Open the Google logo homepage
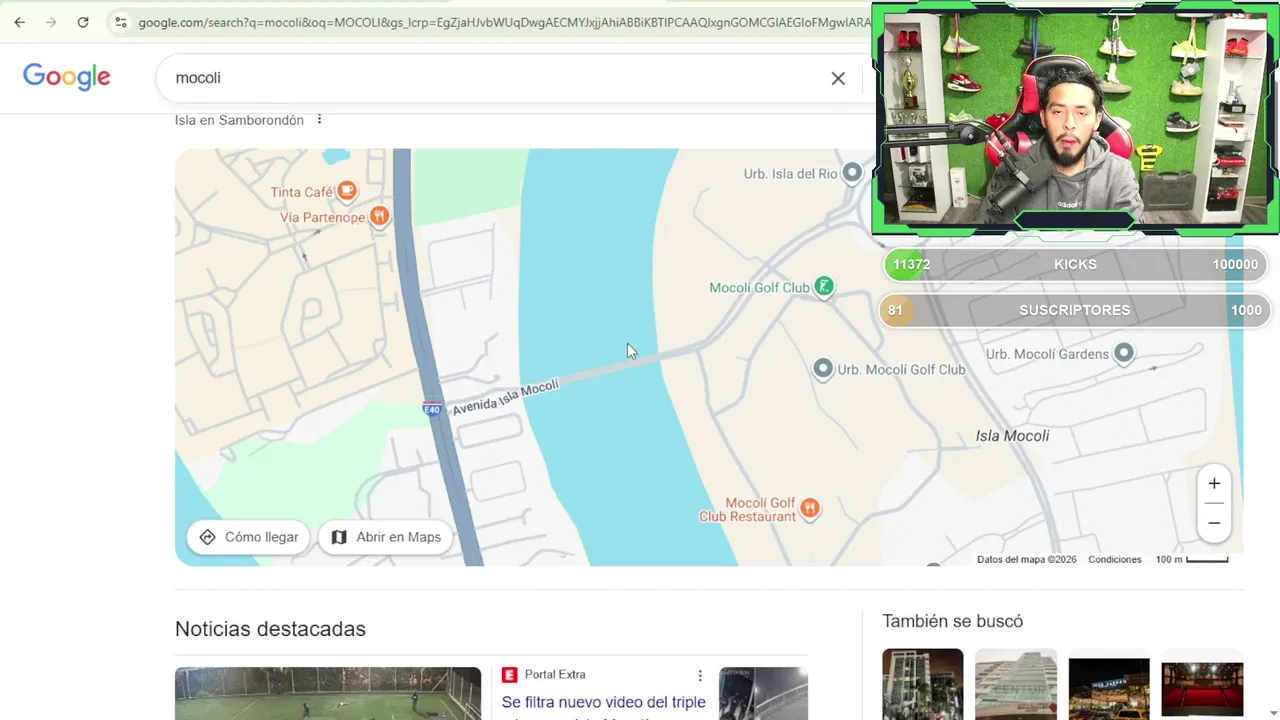 click(x=67, y=77)
